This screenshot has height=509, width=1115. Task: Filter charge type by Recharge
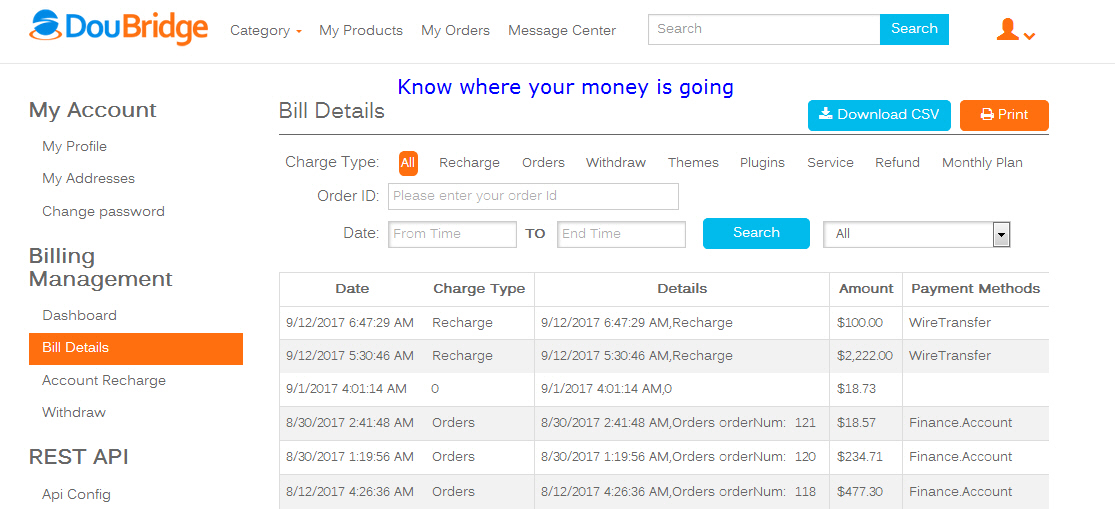click(x=469, y=163)
